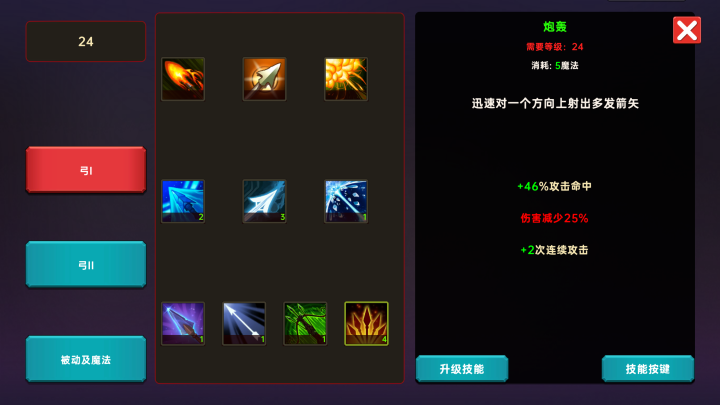Close the skill detail panel

687,30
